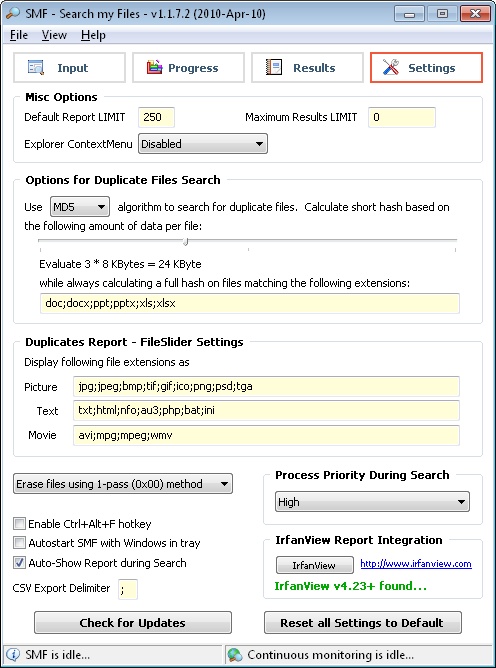
Task: Open the Help menu
Action: (x=93, y=35)
